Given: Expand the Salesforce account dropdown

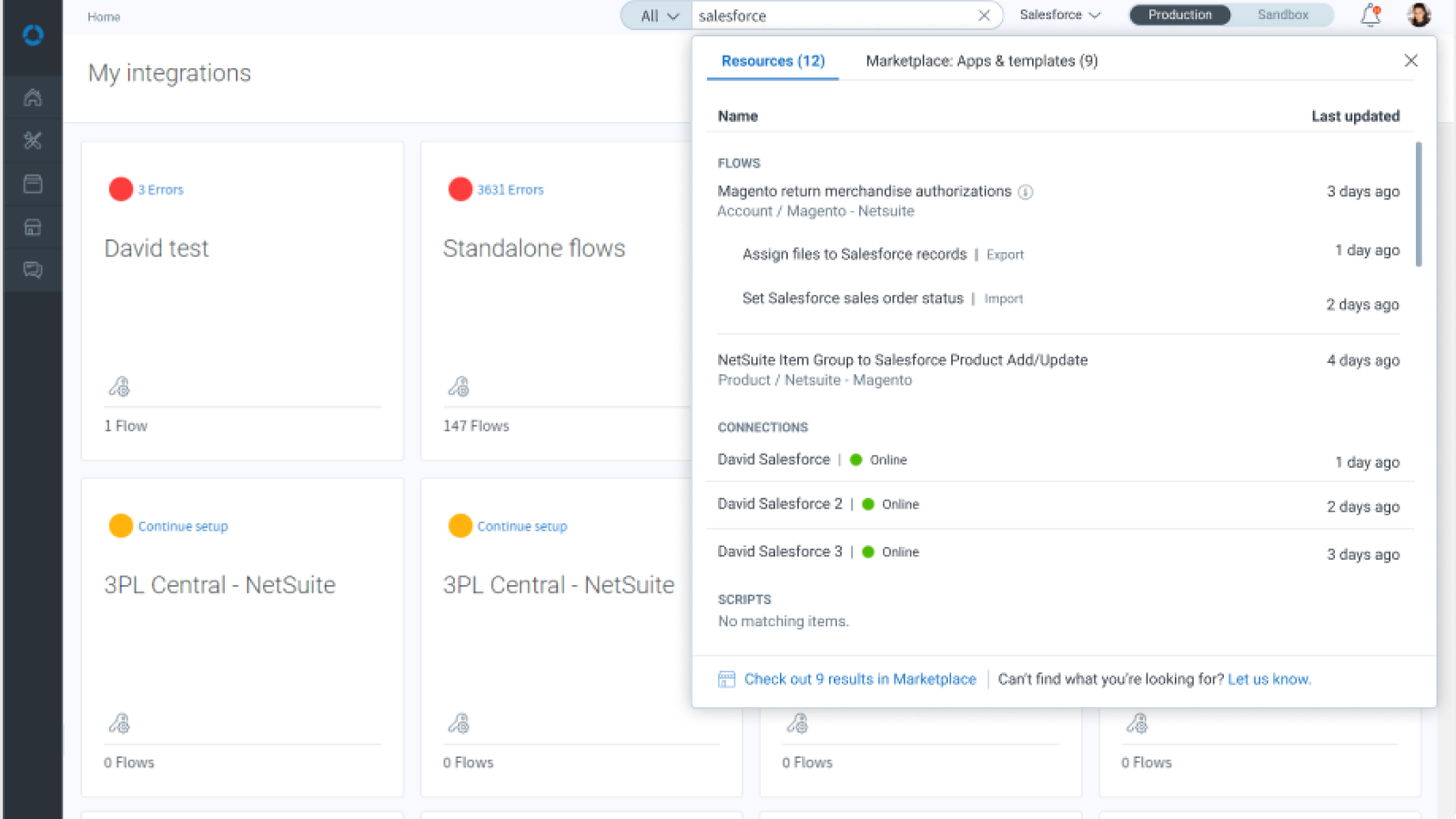Looking at the screenshot, I should 1060,15.
